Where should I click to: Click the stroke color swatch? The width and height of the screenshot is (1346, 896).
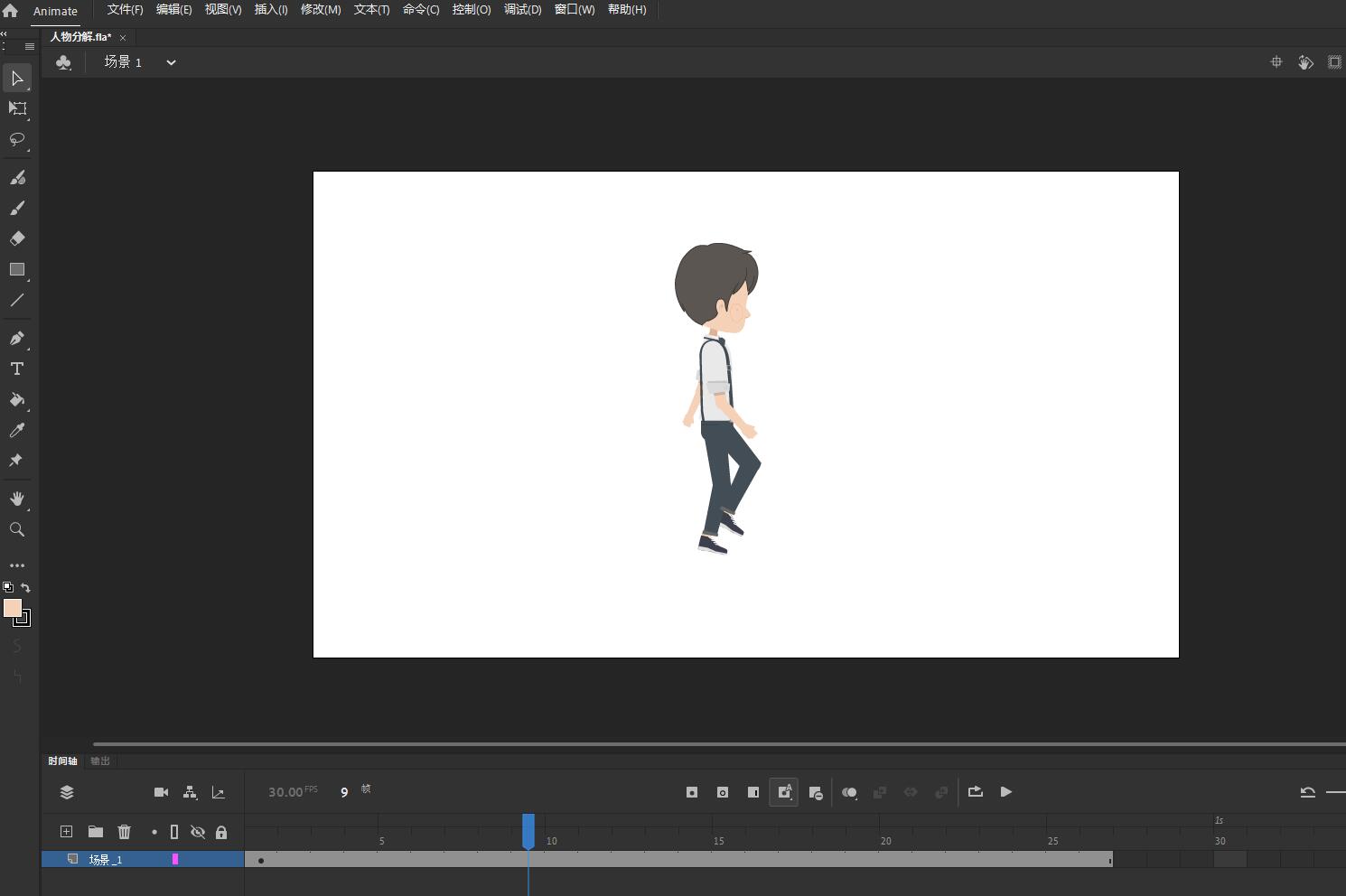point(23,620)
